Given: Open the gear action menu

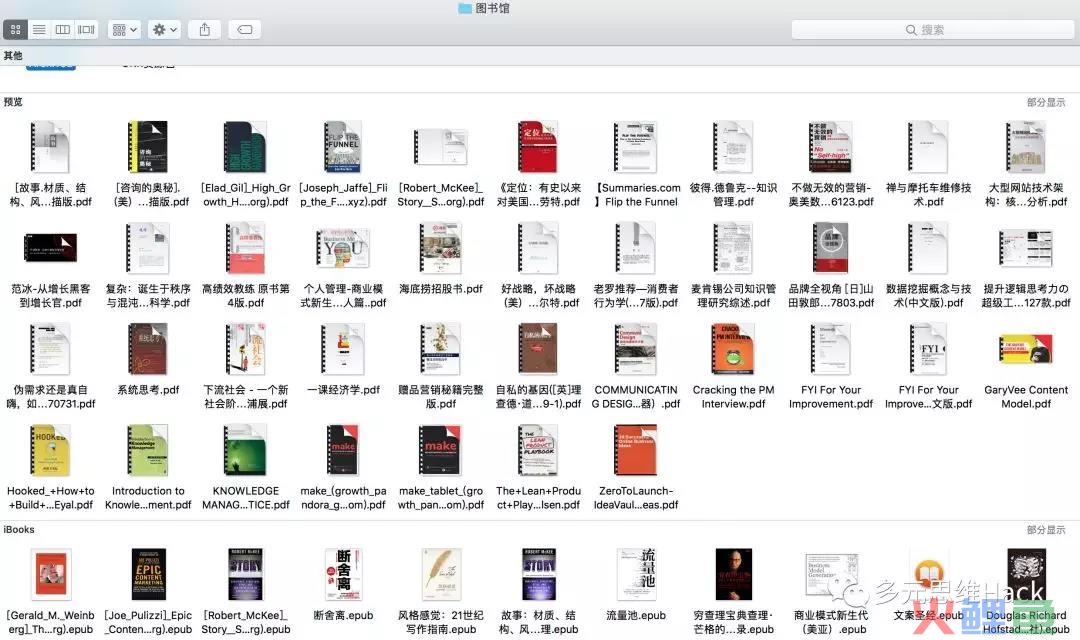Looking at the screenshot, I should click(x=165, y=30).
